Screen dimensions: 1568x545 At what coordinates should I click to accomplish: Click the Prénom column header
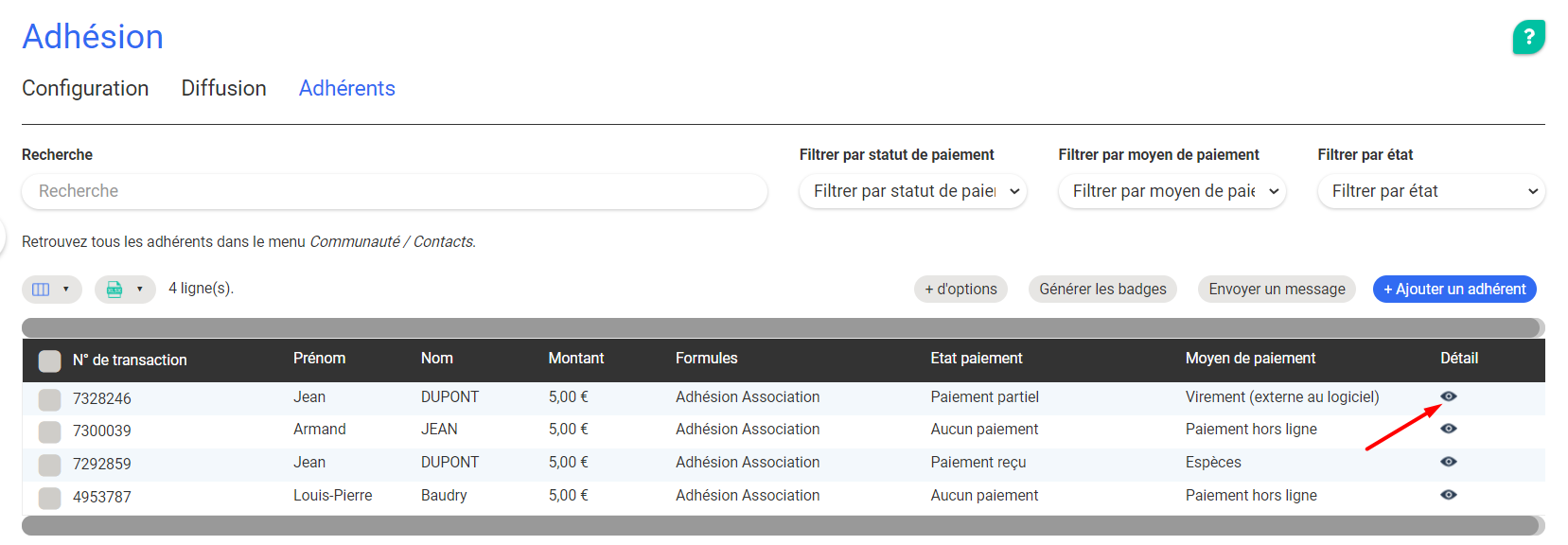pos(319,359)
